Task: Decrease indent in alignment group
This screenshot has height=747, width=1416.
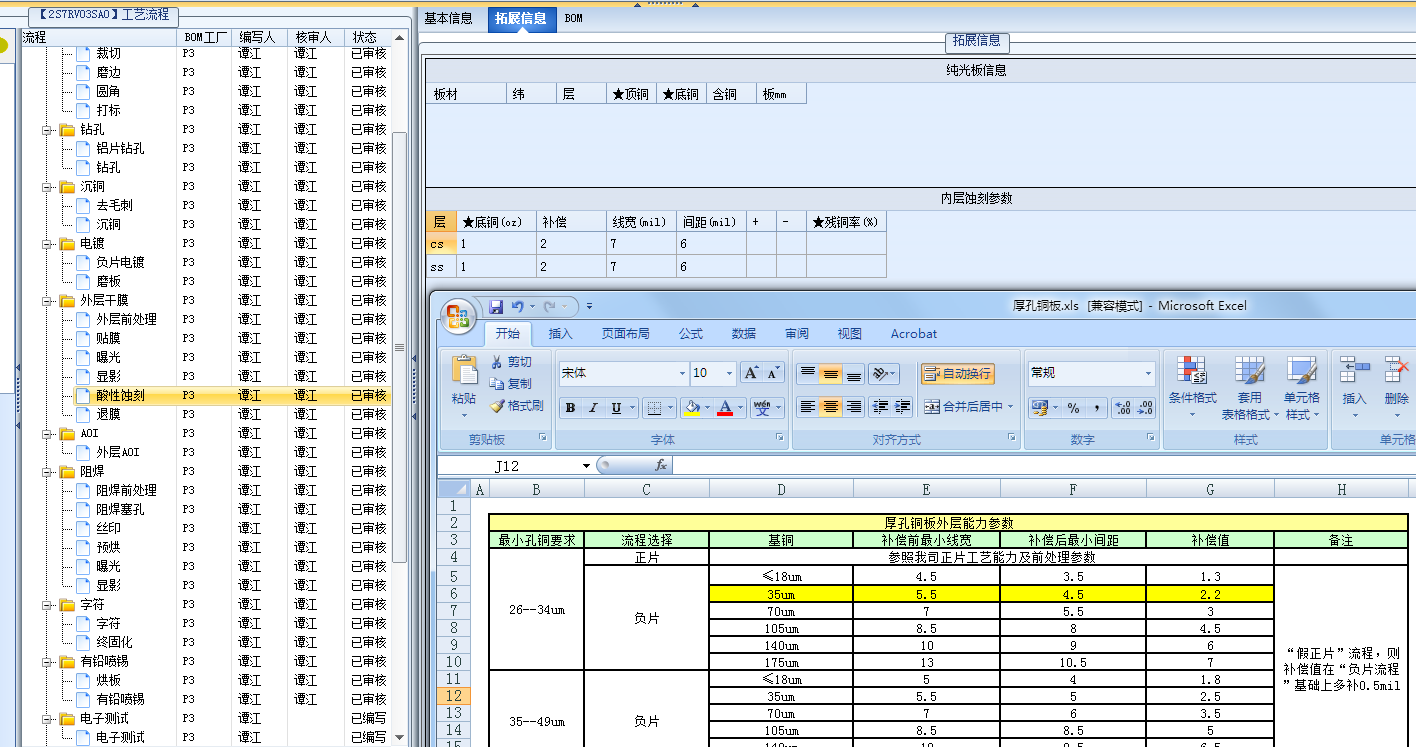Action: (880, 407)
